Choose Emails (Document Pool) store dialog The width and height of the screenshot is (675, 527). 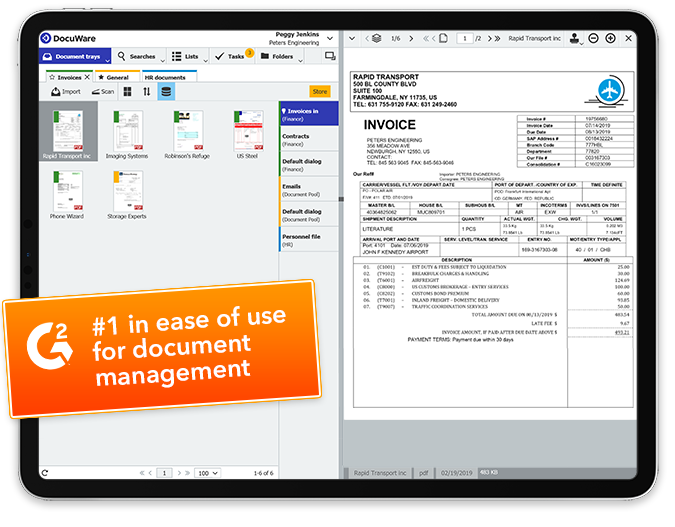pyautogui.click(x=309, y=190)
